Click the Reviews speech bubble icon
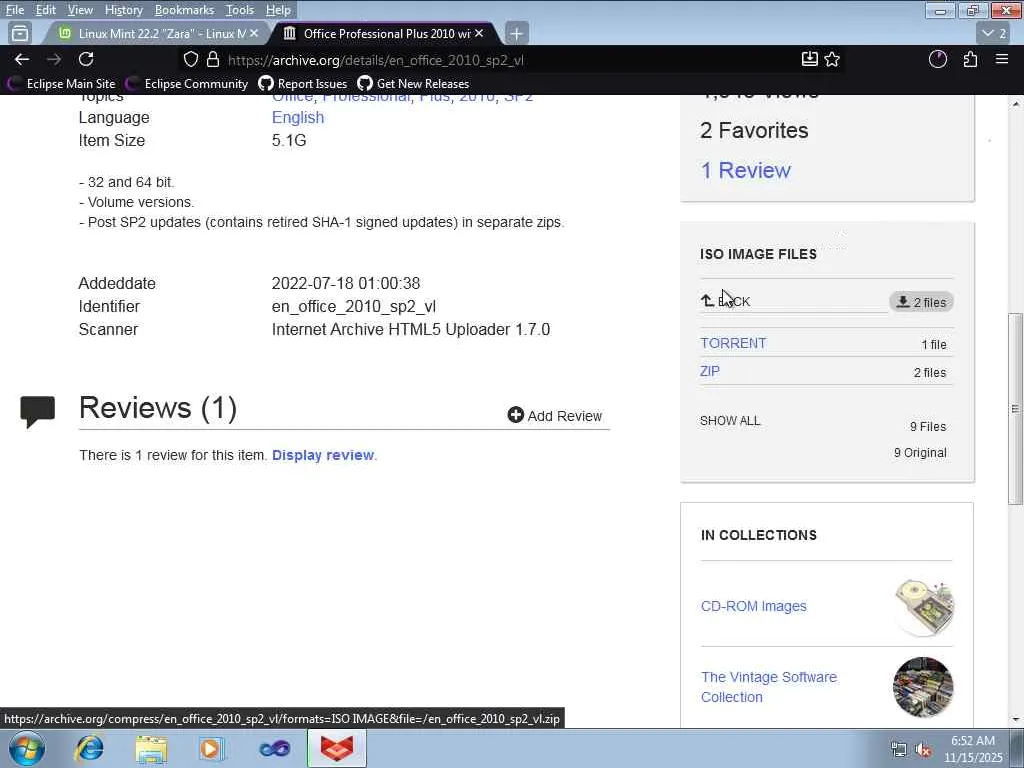This screenshot has width=1024, height=768. coord(37,411)
